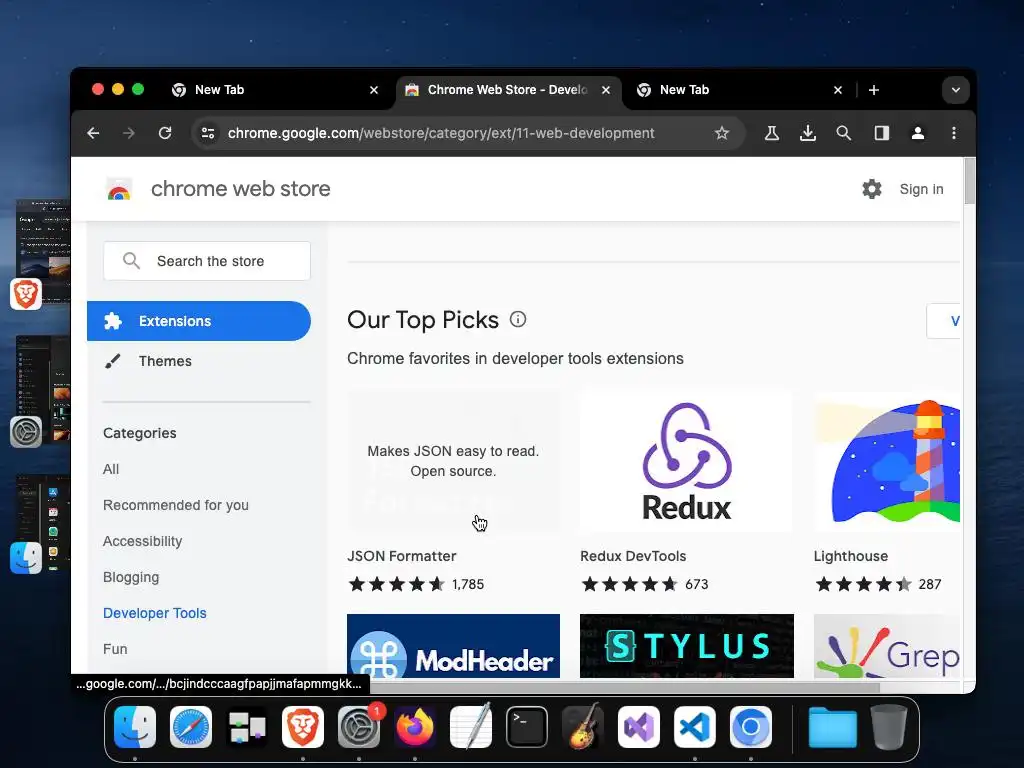Open Chromium from the Dock
1024x768 pixels.
[750, 727]
